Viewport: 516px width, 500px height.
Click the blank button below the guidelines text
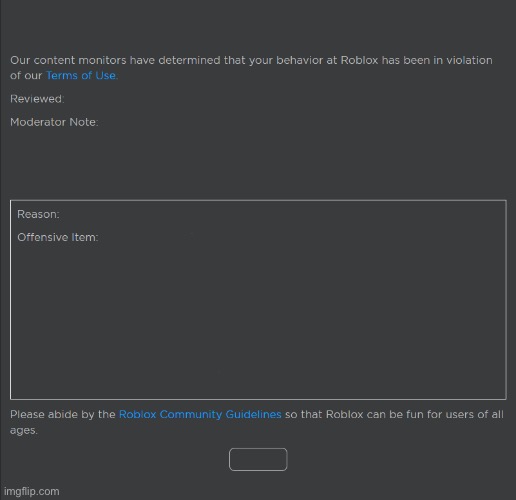pos(258,459)
